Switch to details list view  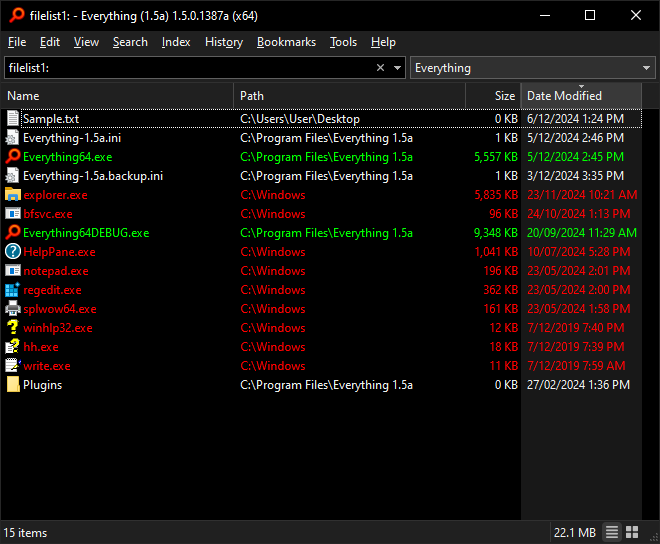point(613,532)
